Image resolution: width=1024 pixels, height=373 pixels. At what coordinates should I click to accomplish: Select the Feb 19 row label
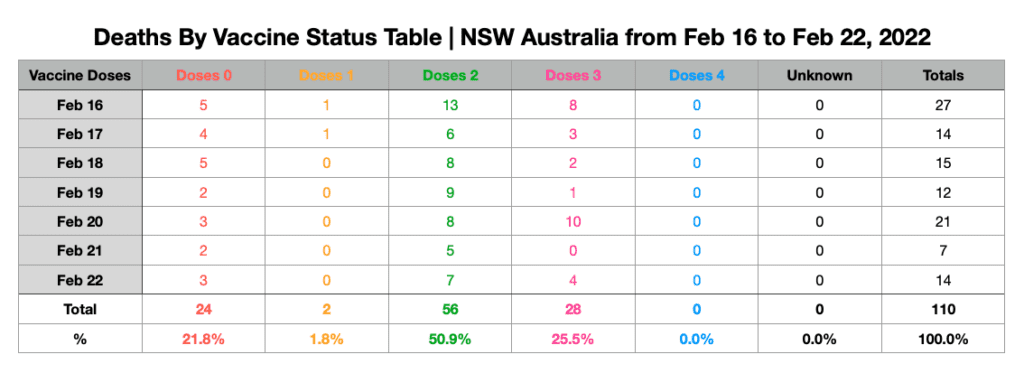[x=80, y=193]
